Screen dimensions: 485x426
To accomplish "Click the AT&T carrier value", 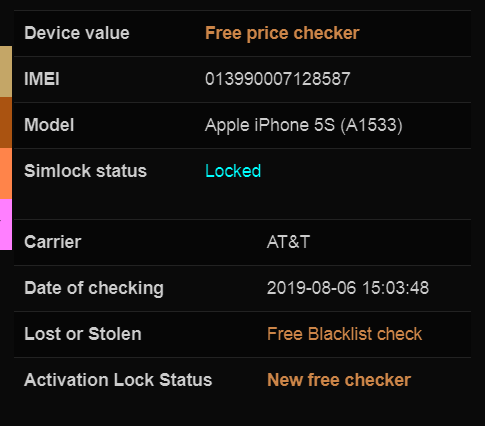I will tap(288, 242).
